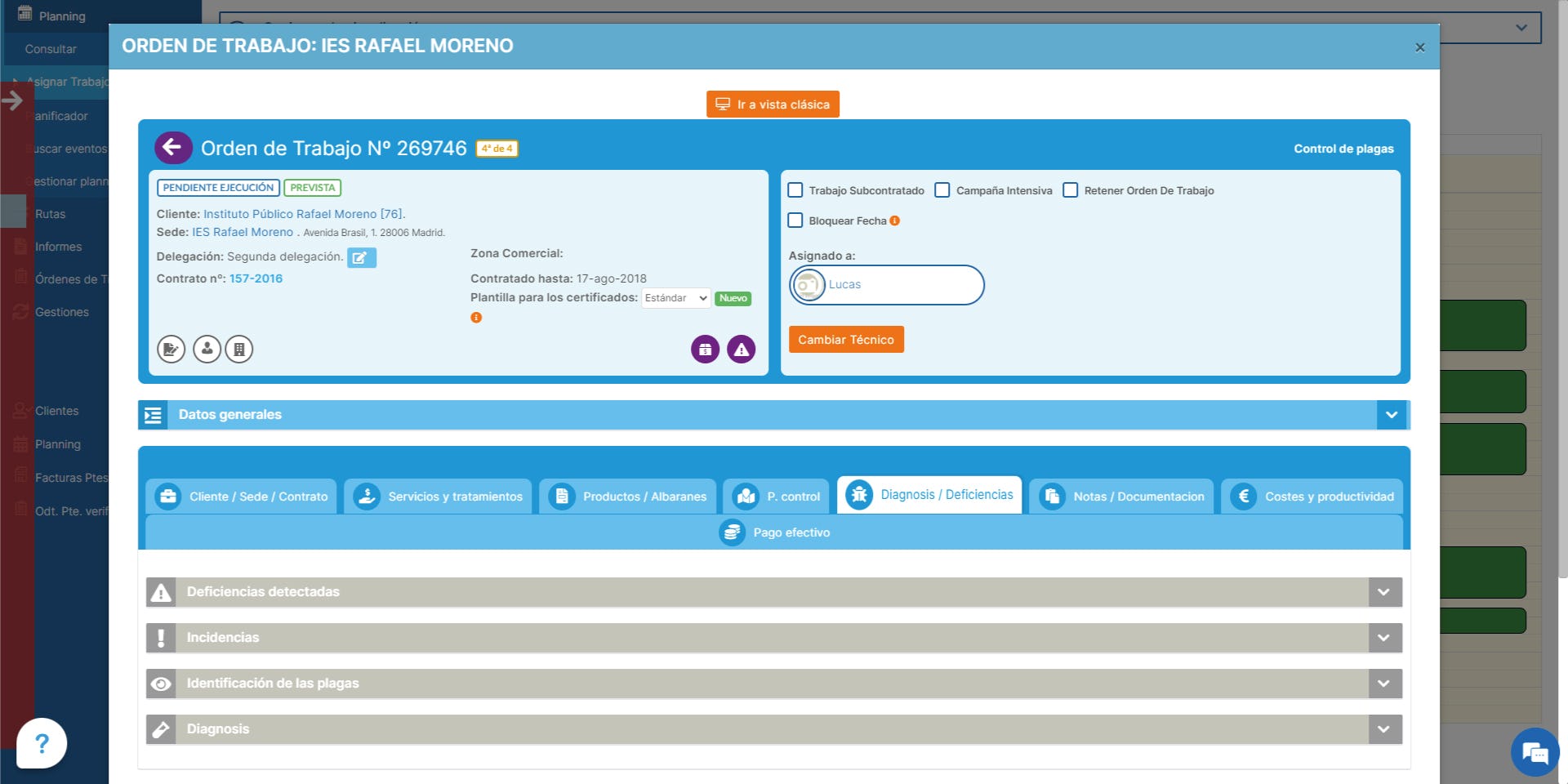
Task: Open contract 157-2016 link
Action: click(256, 278)
